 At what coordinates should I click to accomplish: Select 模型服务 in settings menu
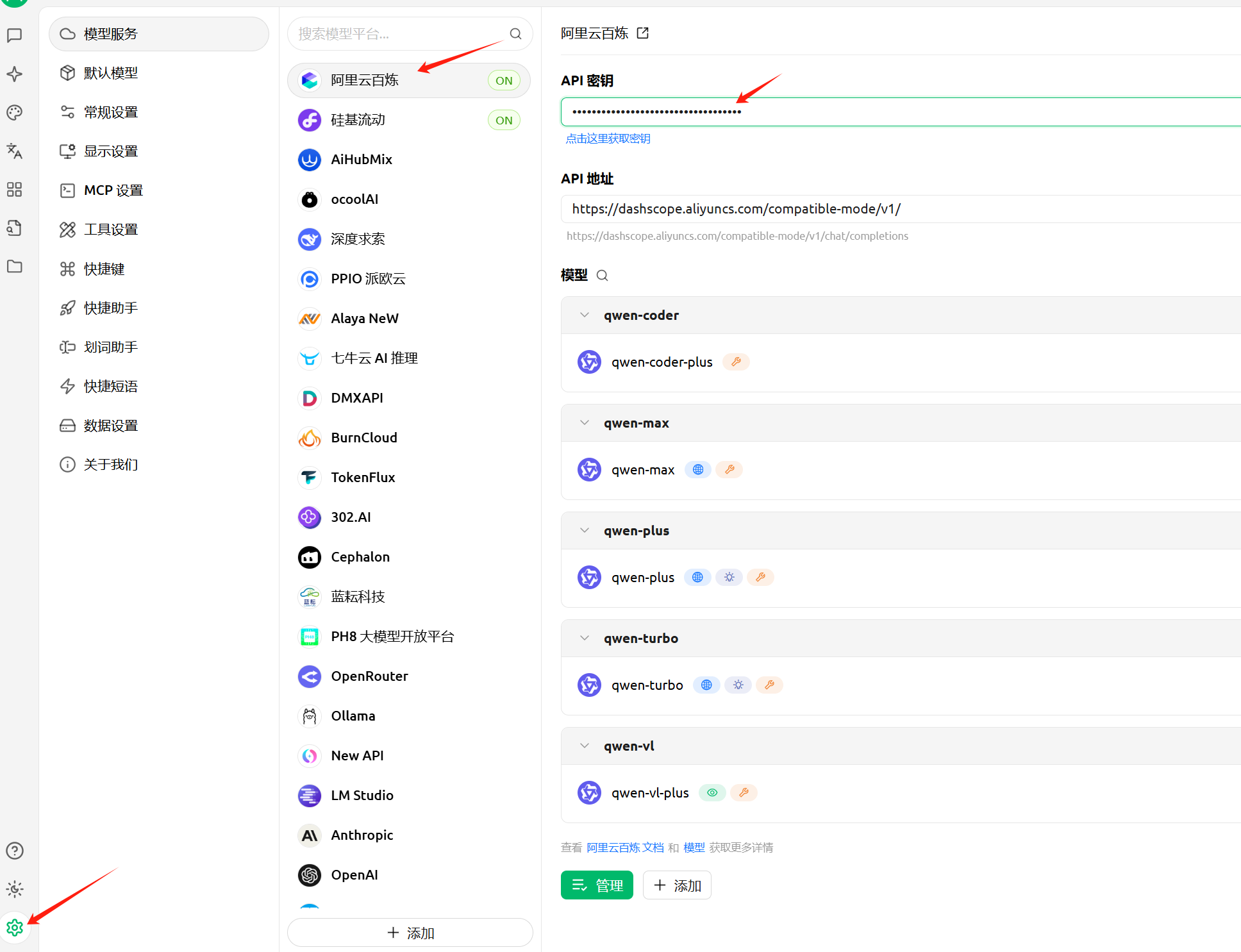click(x=159, y=34)
